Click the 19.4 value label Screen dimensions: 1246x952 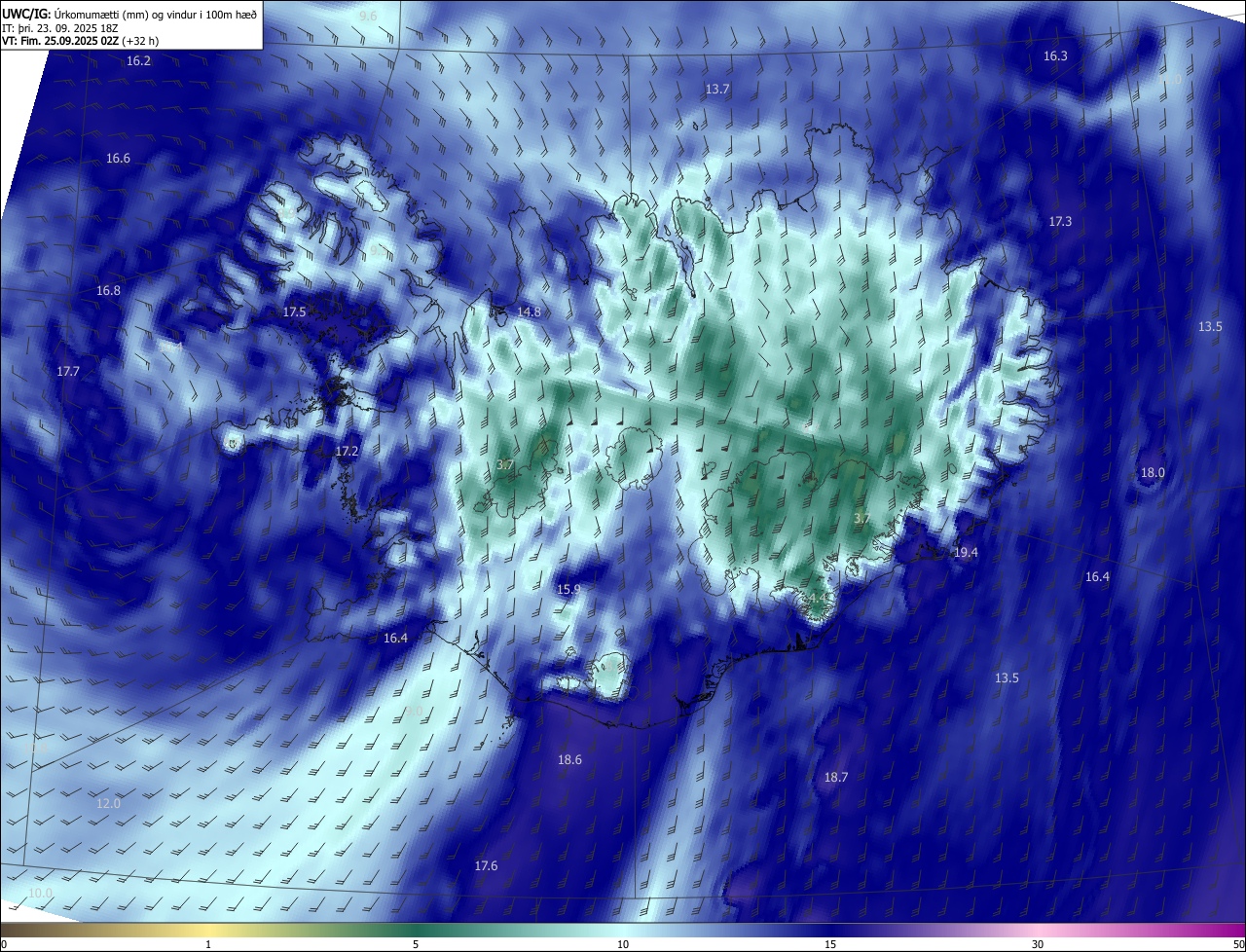966,553
